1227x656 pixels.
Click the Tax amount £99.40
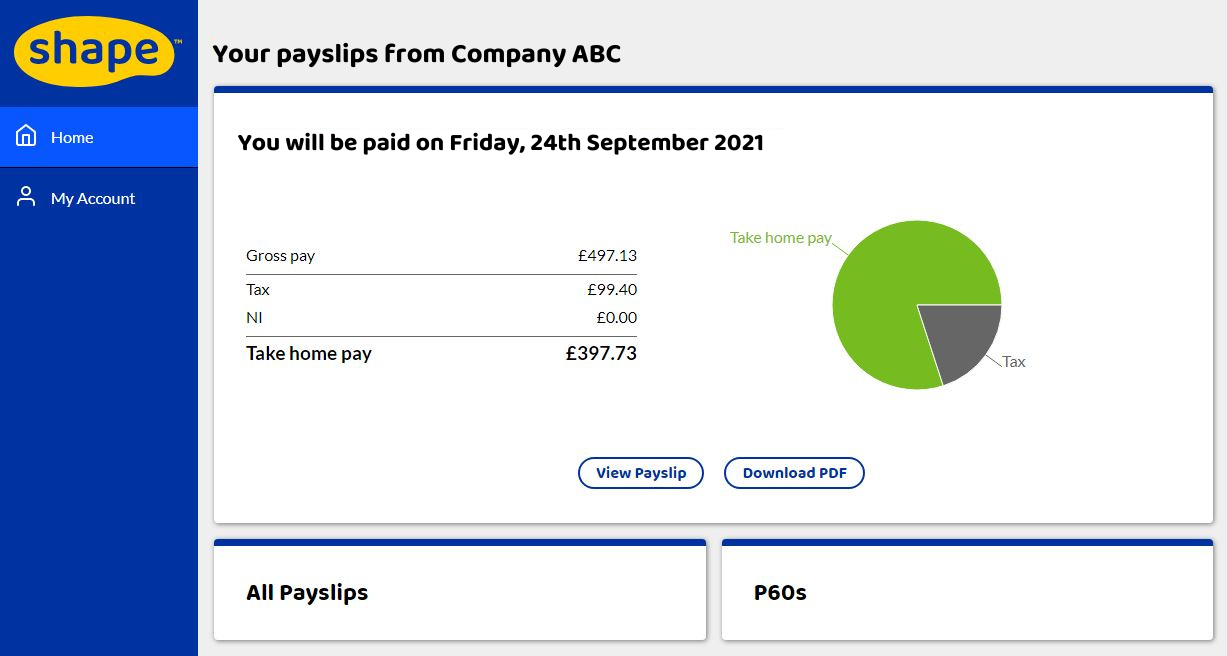pyautogui.click(x=612, y=290)
